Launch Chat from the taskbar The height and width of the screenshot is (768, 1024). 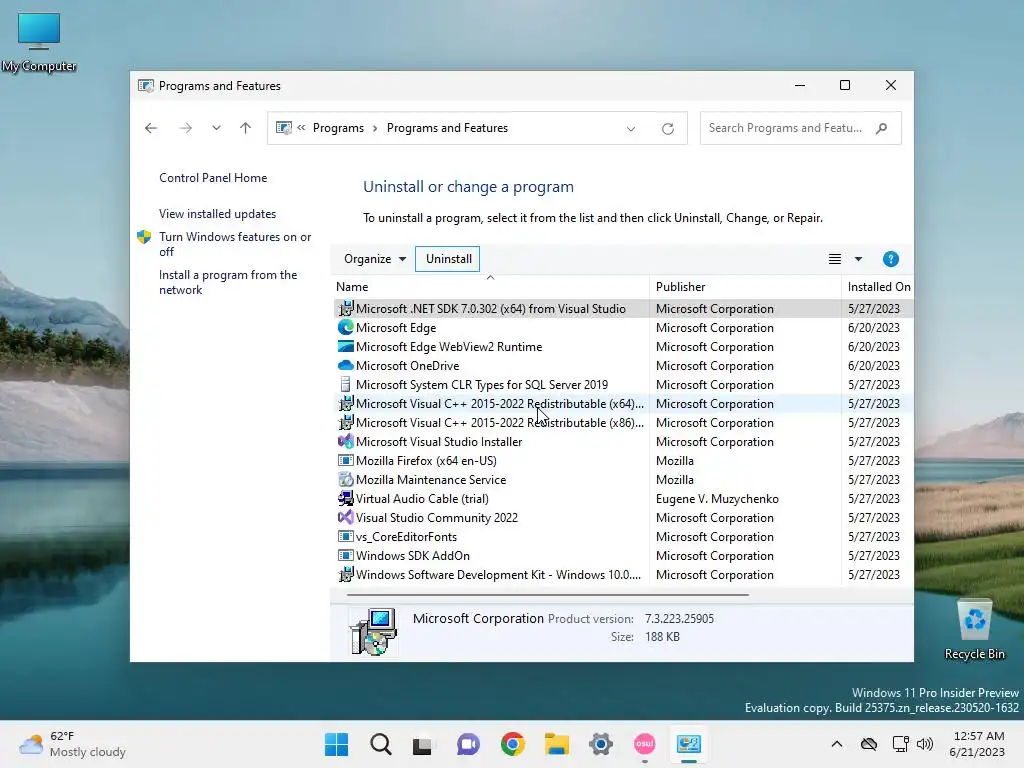pyautogui.click(x=468, y=744)
